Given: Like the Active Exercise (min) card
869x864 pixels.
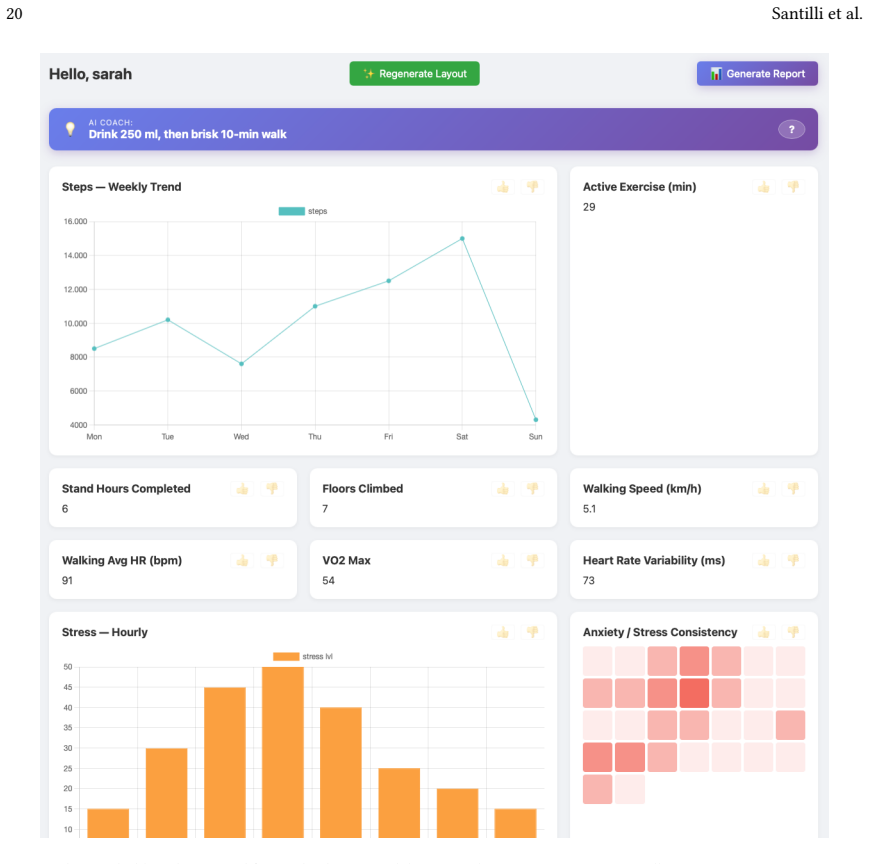Looking at the screenshot, I should click(764, 187).
